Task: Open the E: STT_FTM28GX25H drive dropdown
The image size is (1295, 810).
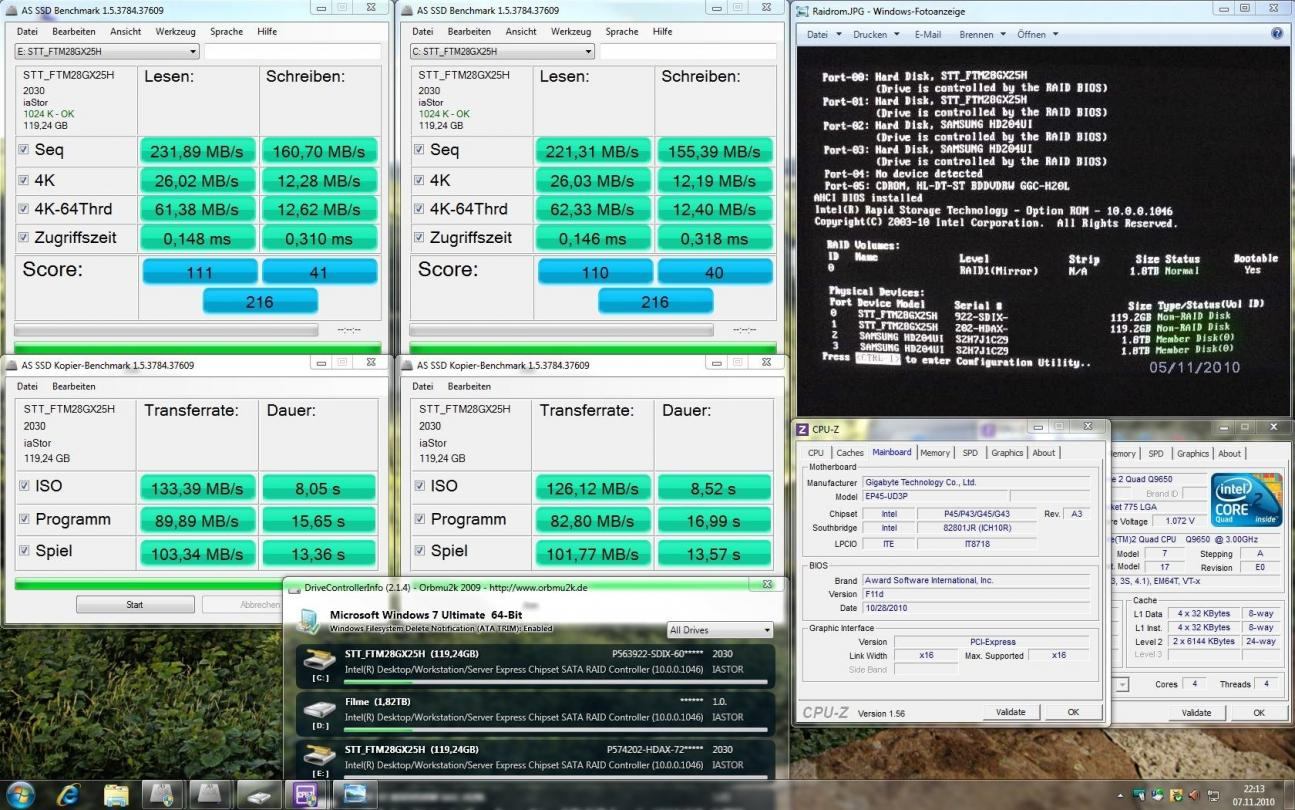Action: pyautogui.click(x=106, y=51)
